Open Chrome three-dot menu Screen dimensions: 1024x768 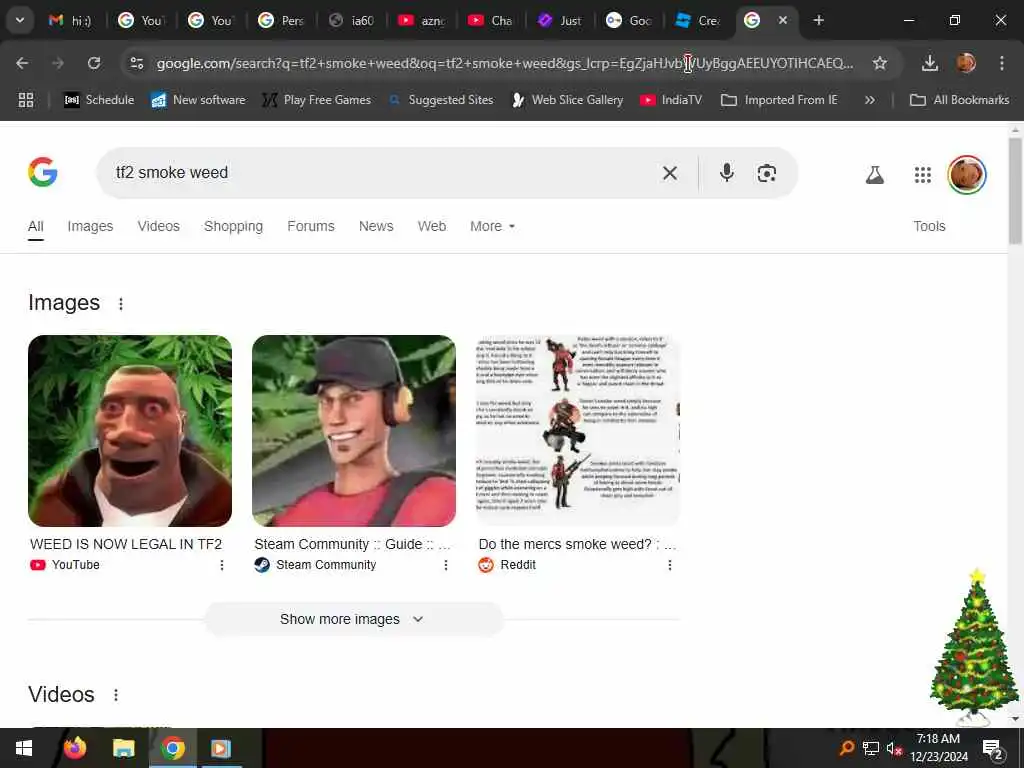1002,63
